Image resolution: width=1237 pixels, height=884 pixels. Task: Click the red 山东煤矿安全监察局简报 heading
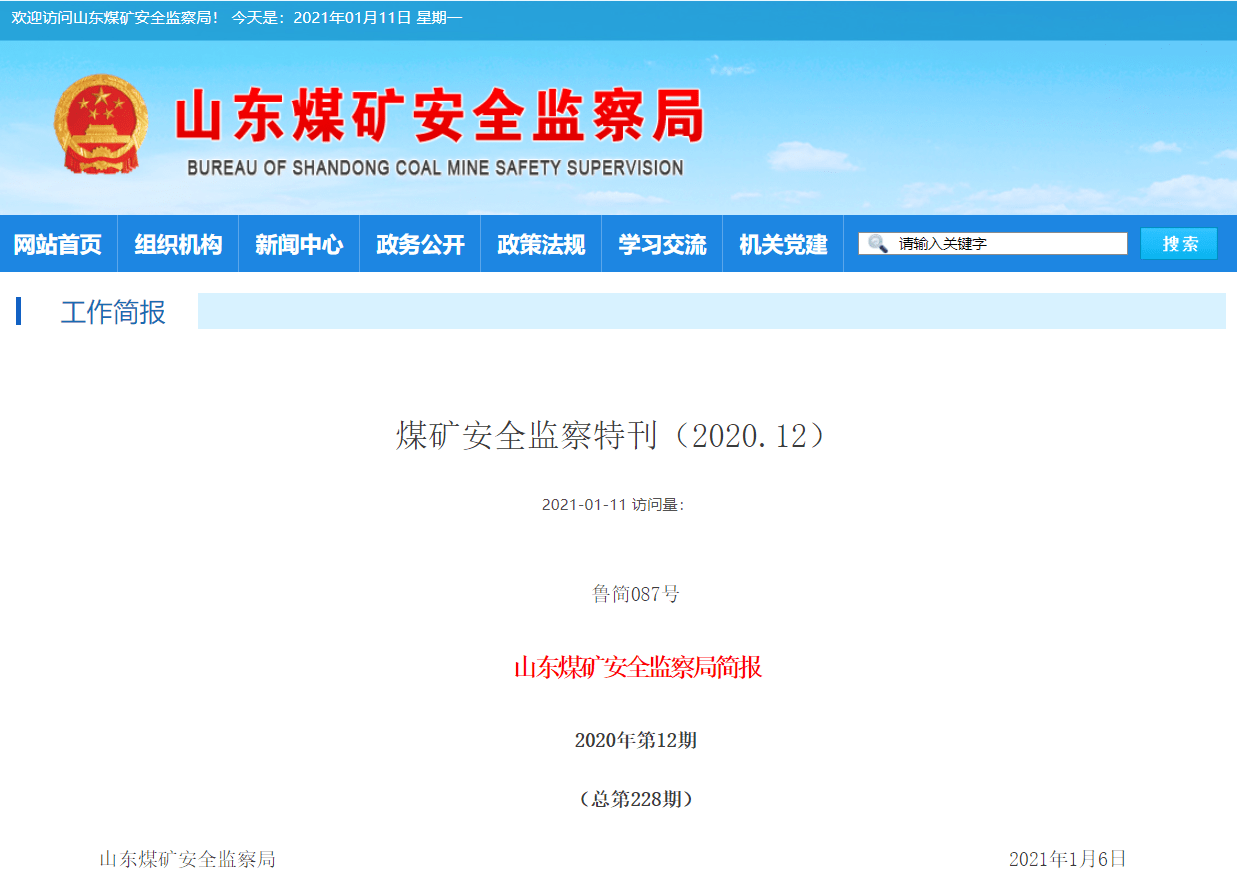pos(638,667)
